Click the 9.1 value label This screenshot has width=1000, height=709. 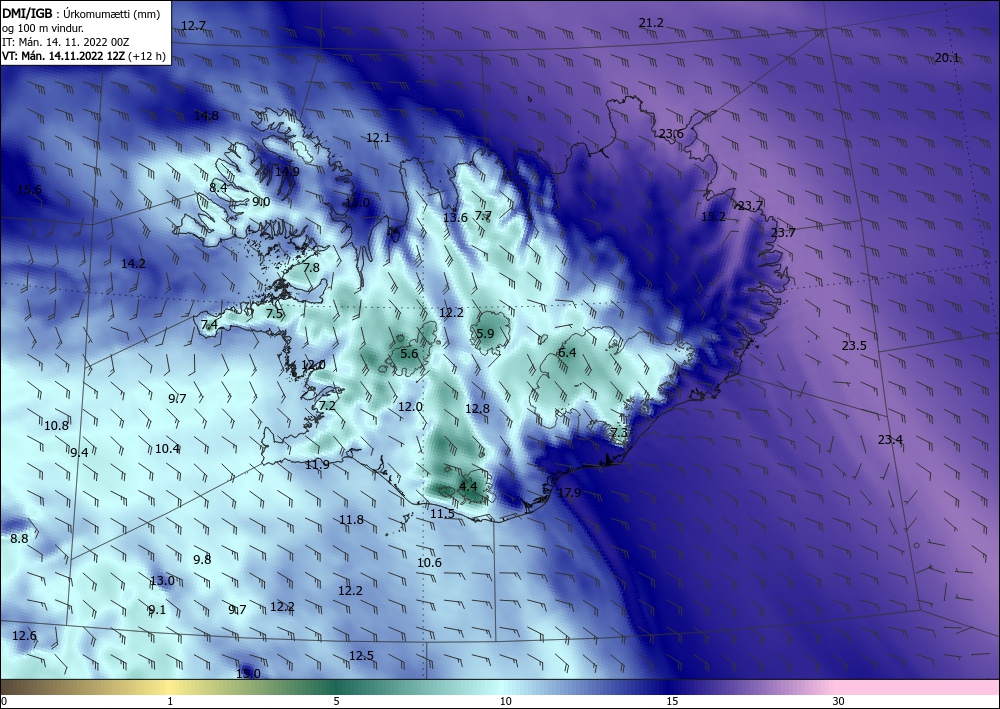click(x=157, y=610)
